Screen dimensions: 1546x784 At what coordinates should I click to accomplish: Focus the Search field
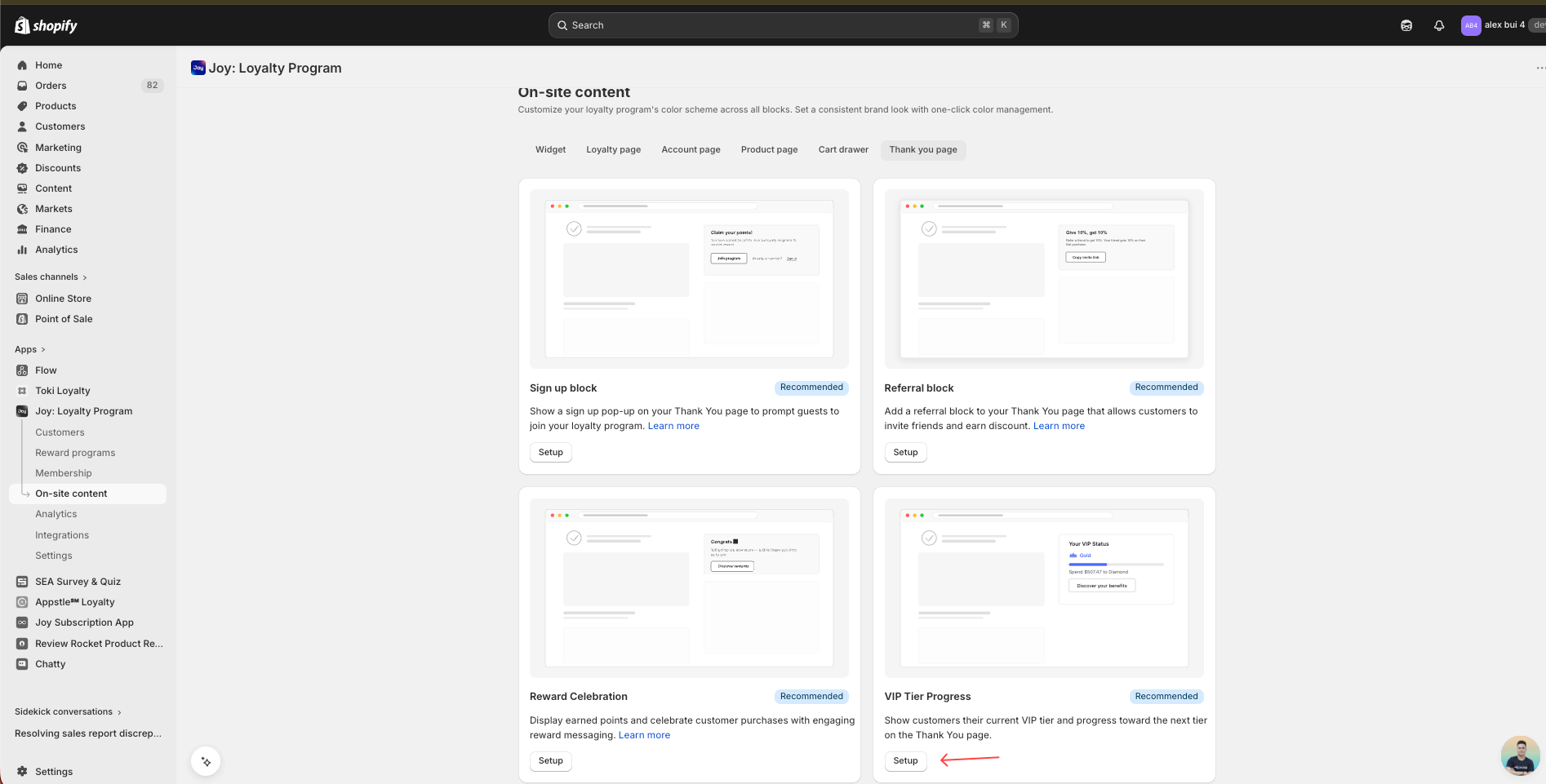click(783, 25)
